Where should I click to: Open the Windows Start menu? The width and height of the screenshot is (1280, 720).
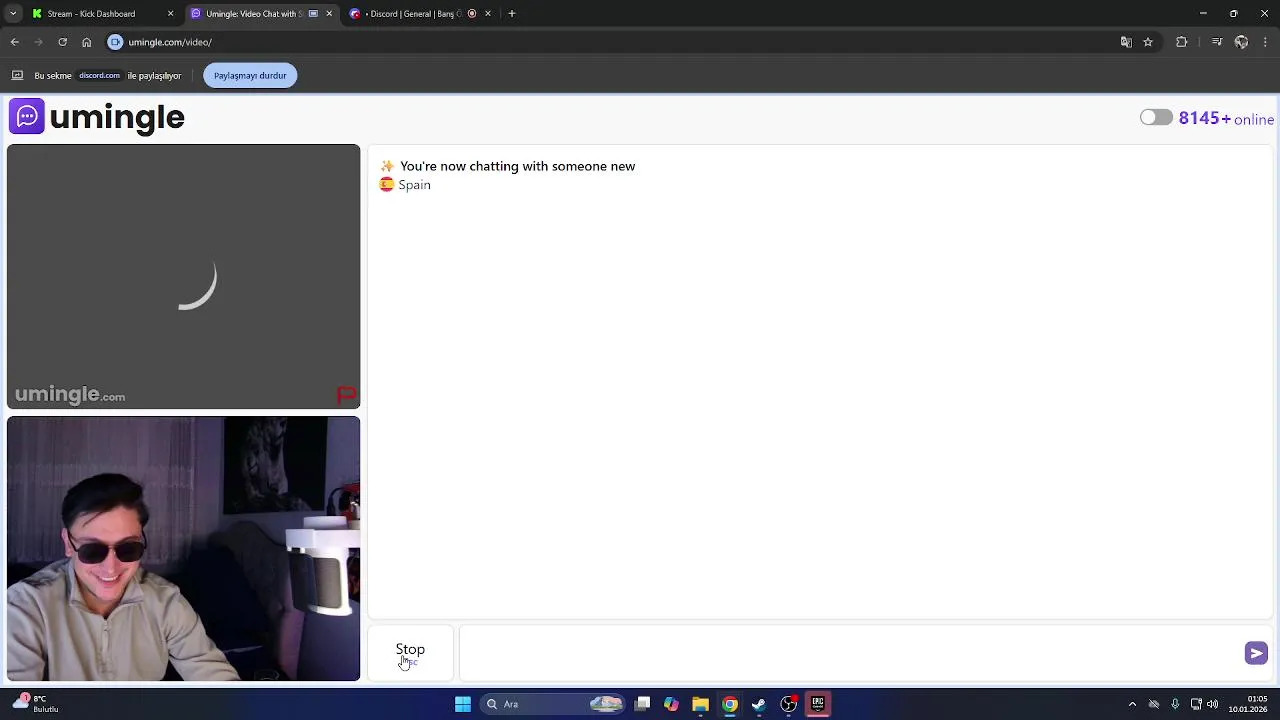pyautogui.click(x=463, y=704)
